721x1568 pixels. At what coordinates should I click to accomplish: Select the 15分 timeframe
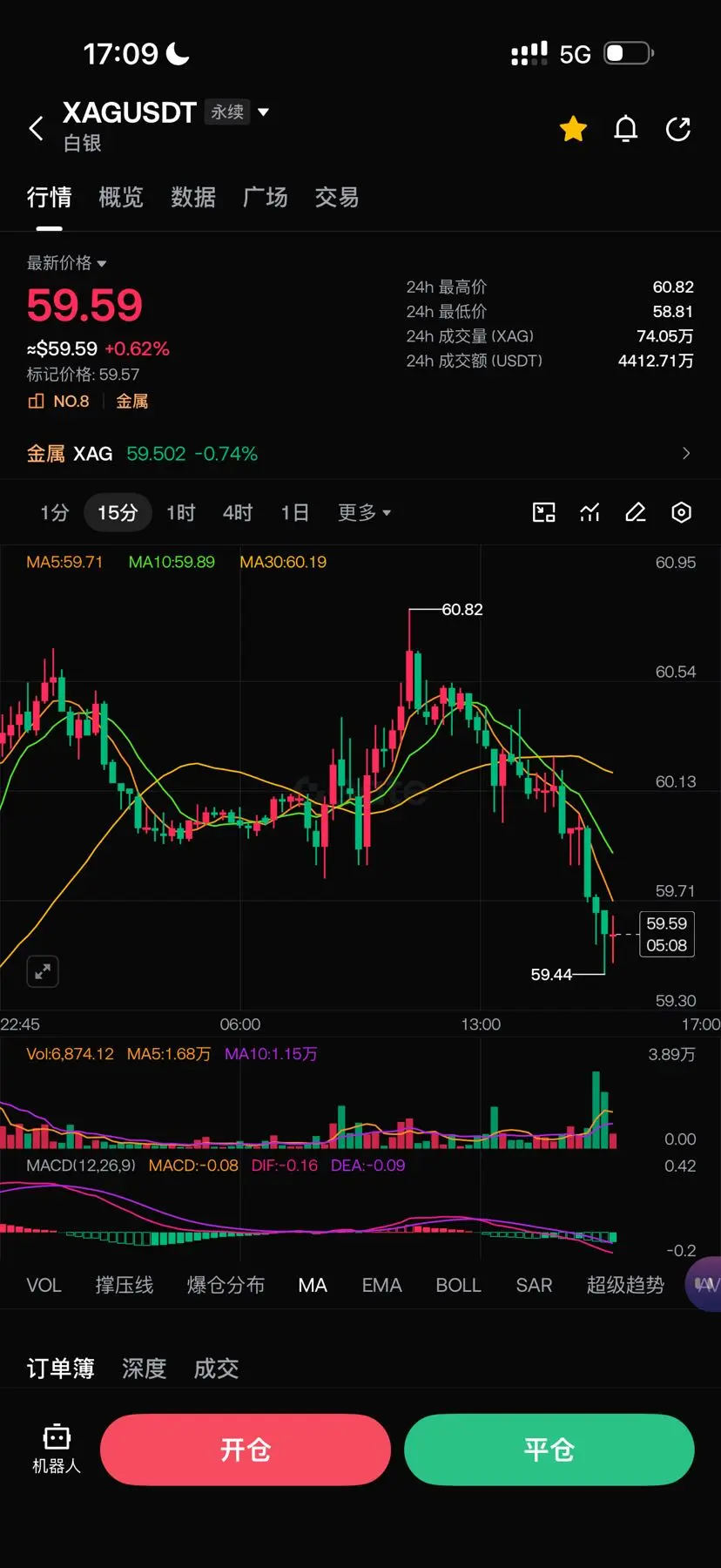(x=118, y=512)
